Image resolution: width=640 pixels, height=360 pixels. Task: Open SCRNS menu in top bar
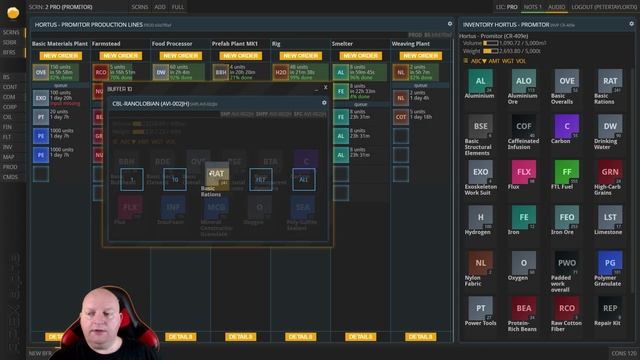click(x=140, y=7)
